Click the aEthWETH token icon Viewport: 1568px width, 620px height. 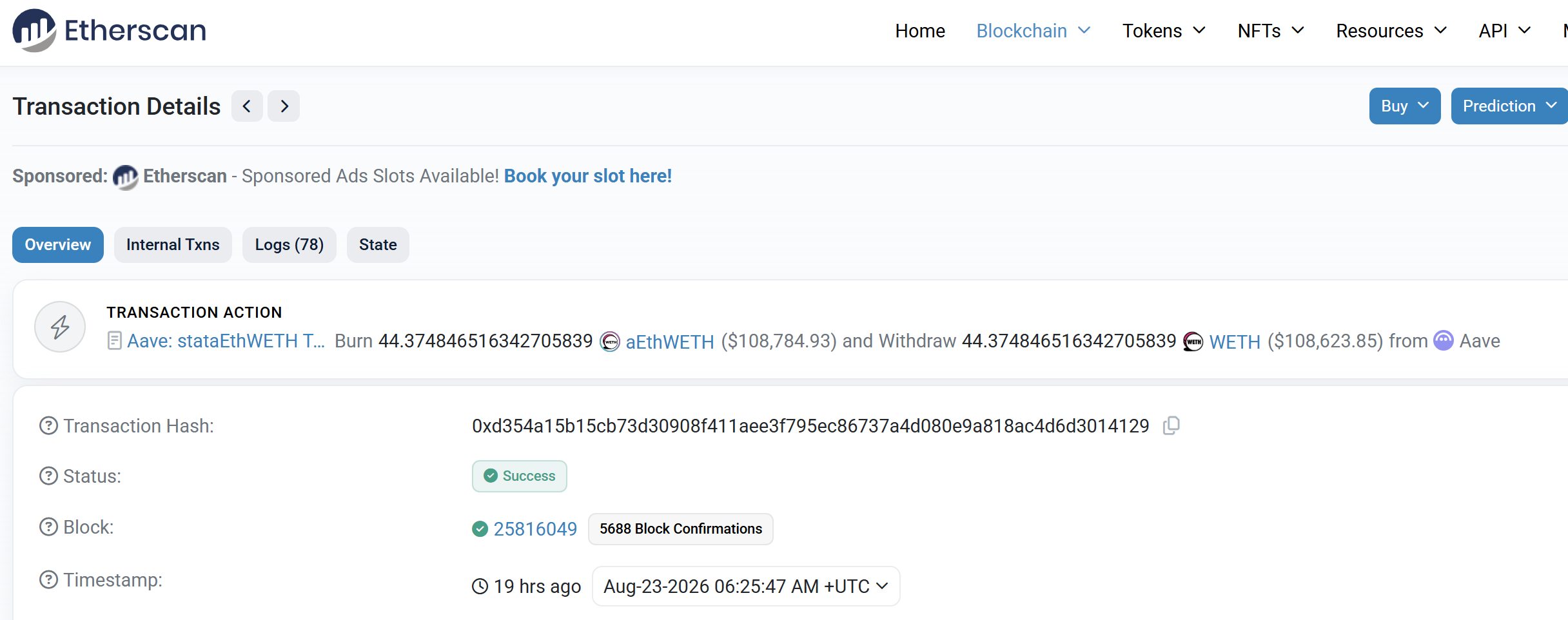coord(610,342)
